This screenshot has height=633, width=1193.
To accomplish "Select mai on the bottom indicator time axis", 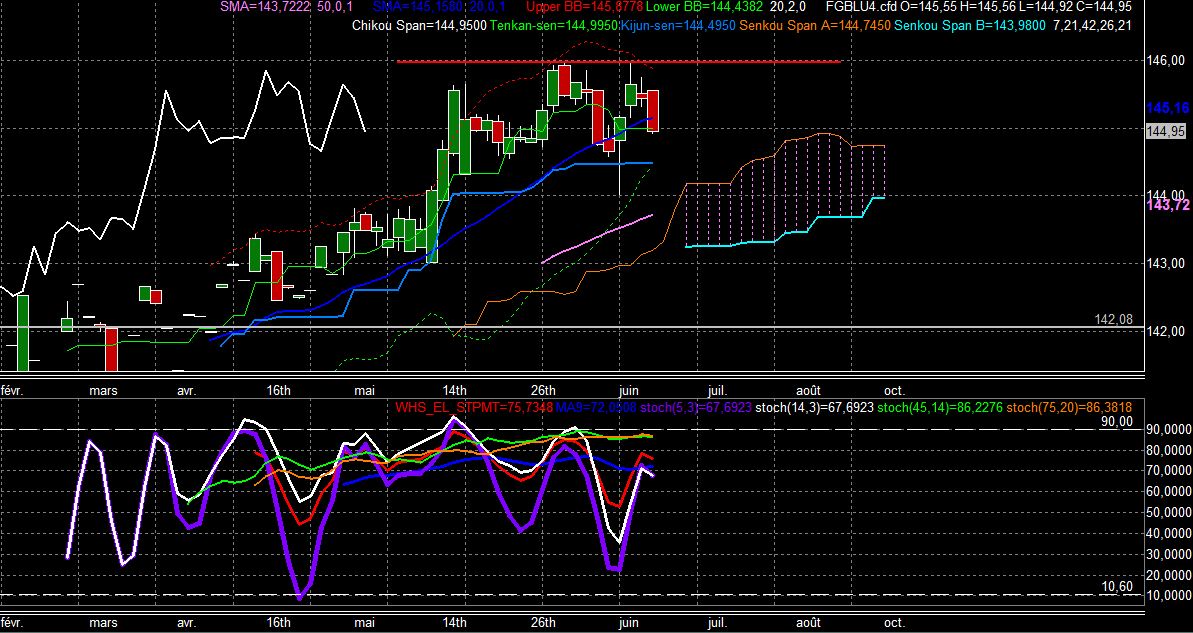I will [365, 622].
